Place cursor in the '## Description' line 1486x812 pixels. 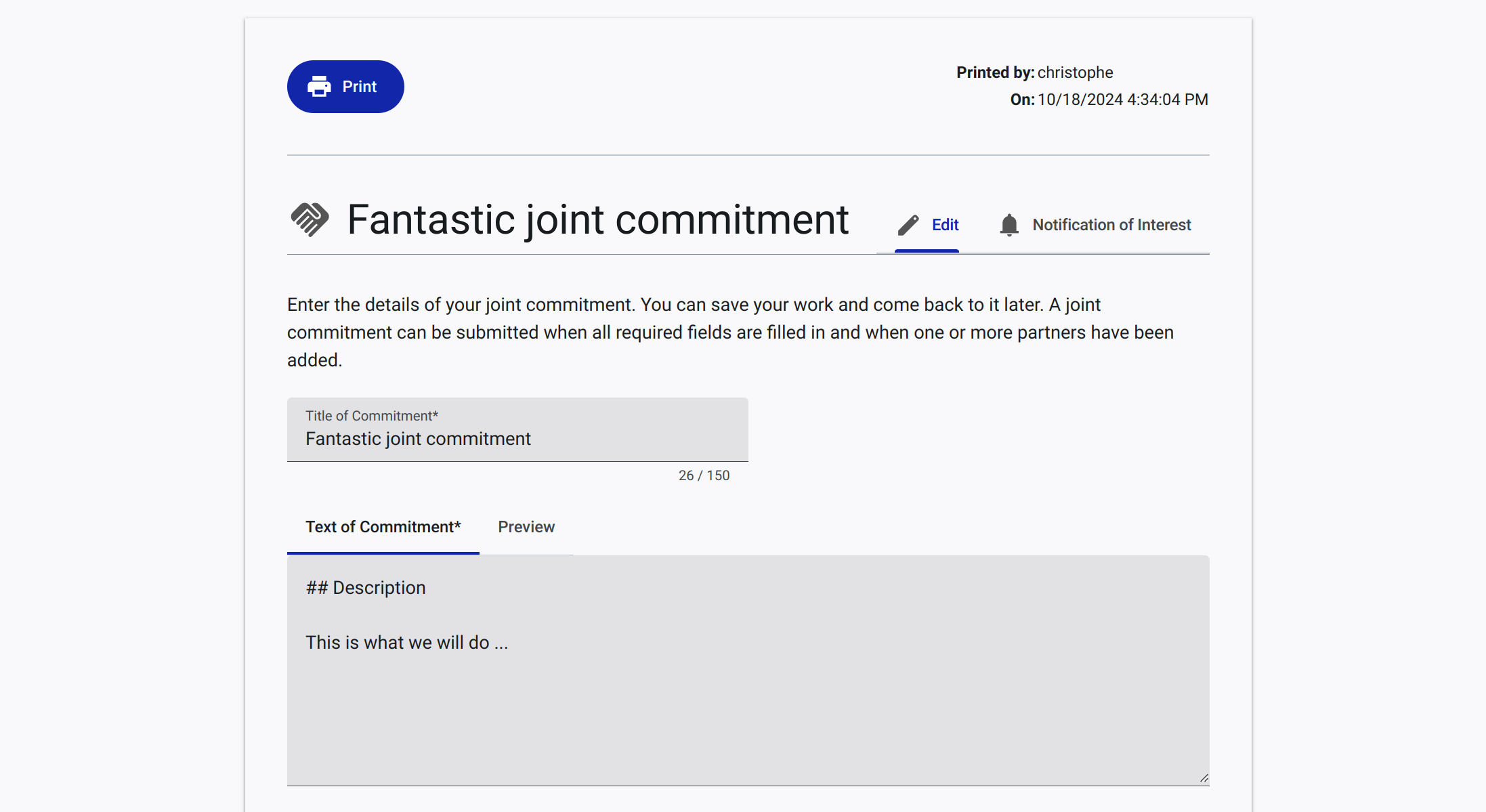point(366,588)
